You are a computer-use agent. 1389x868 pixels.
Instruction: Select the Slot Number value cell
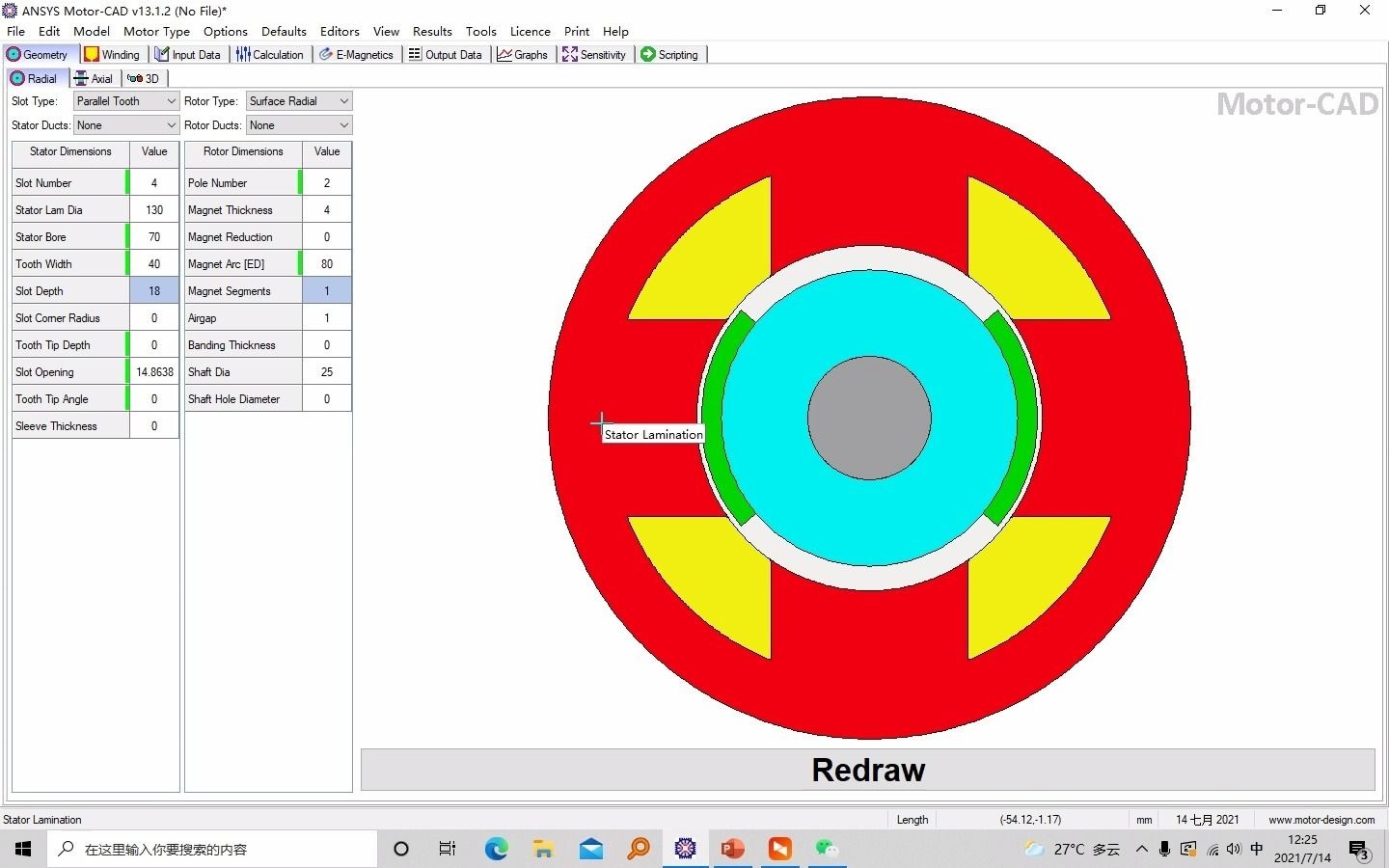pos(154,183)
